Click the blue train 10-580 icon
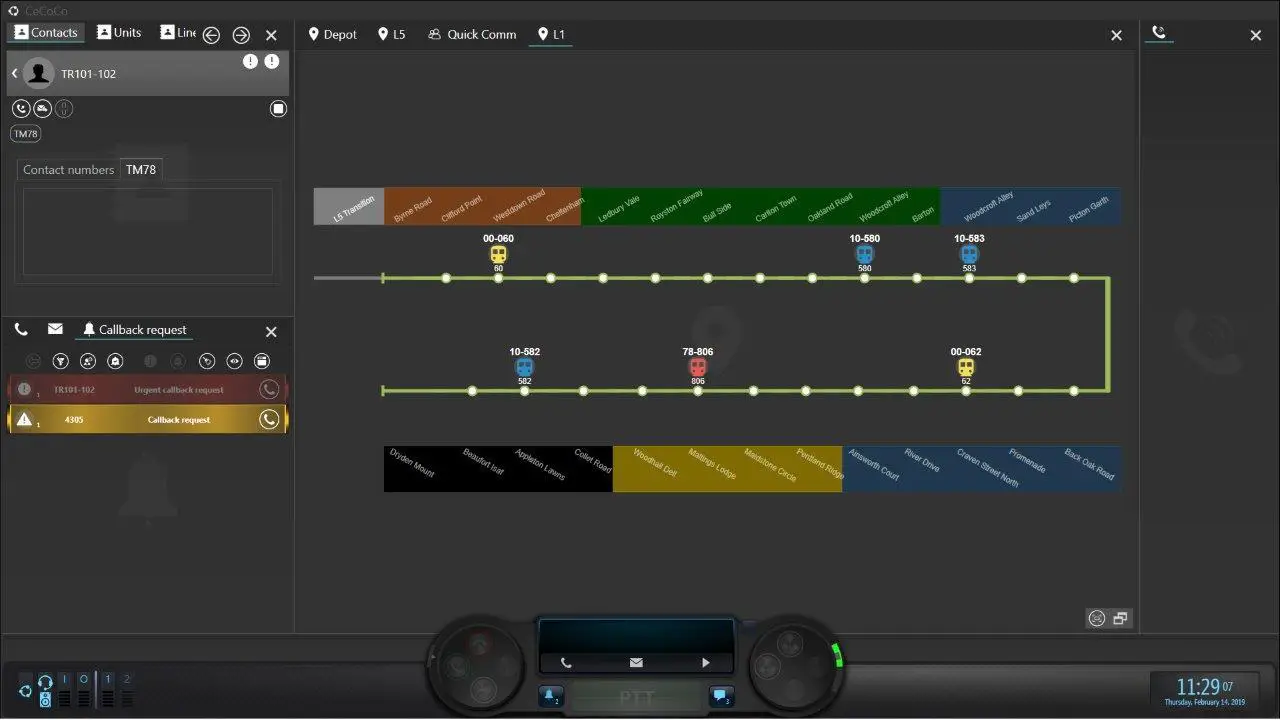1280x720 pixels. point(864,255)
